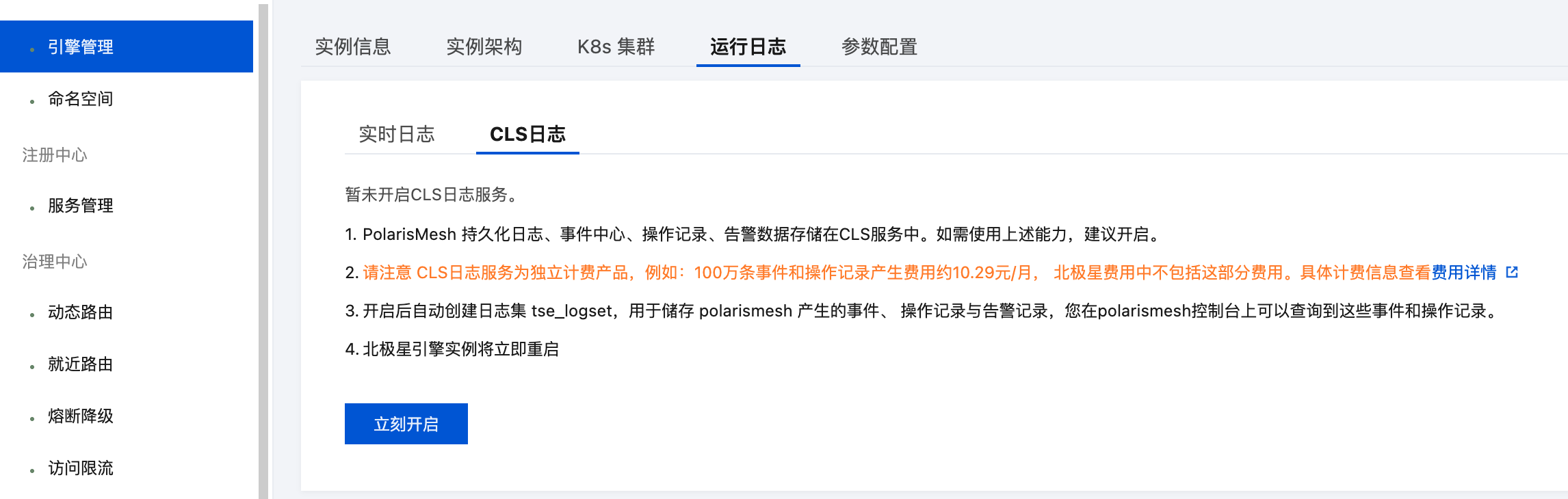This screenshot has width=1568, height=499.
Task: Click the 治理中心 section heading
Action: [55, 262]
